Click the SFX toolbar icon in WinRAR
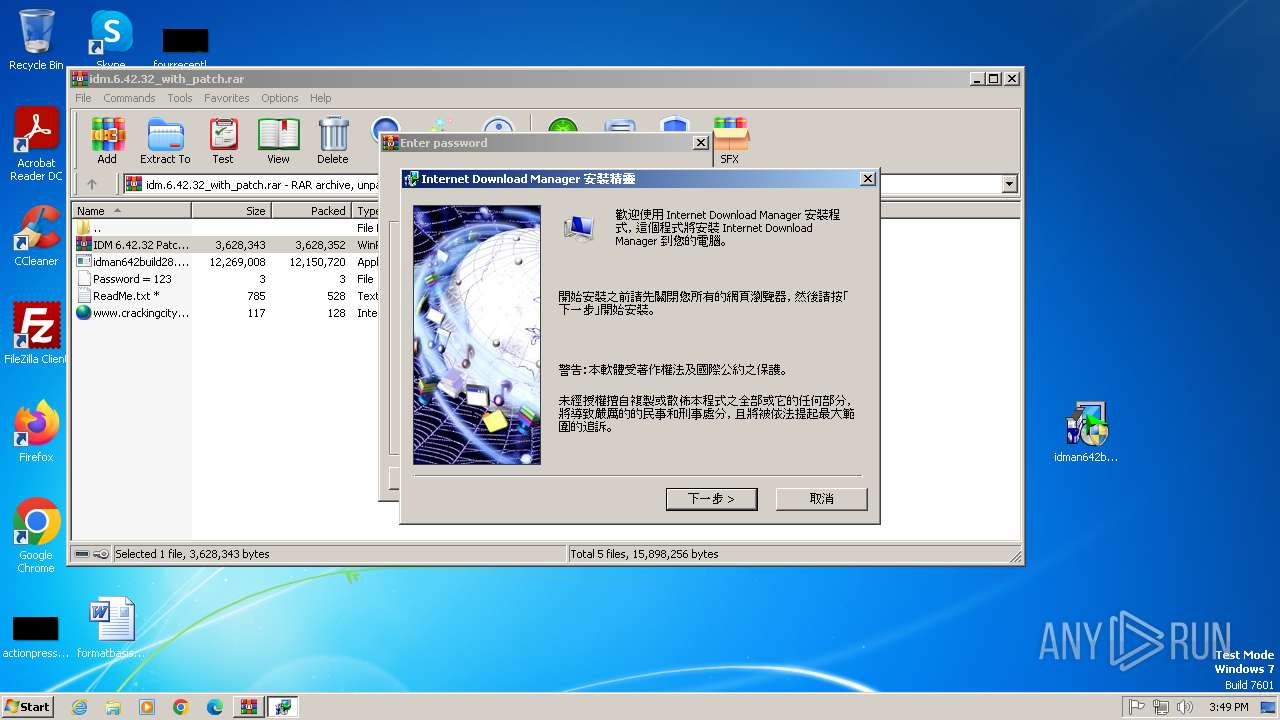Viewport: 1280px width, 720px height. pos(730,140)
